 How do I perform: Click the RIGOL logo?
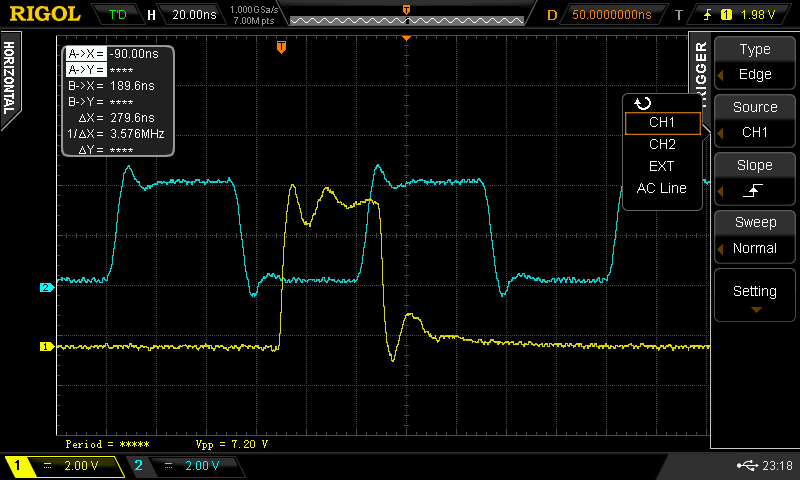click(45, 14)
